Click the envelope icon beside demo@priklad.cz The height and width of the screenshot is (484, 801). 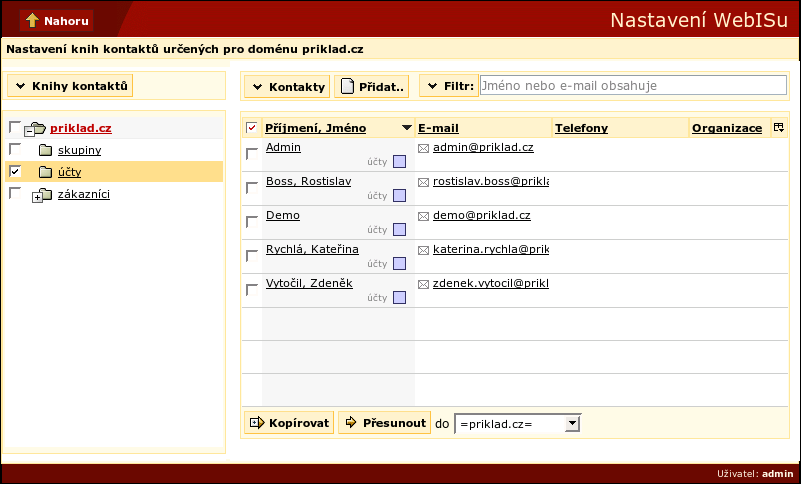[423, 216]
